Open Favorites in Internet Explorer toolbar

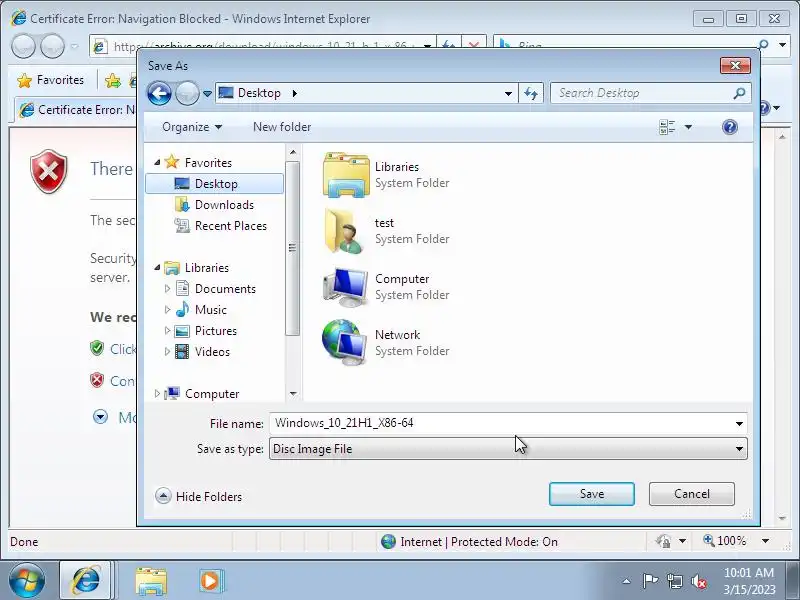coord(51,80)
